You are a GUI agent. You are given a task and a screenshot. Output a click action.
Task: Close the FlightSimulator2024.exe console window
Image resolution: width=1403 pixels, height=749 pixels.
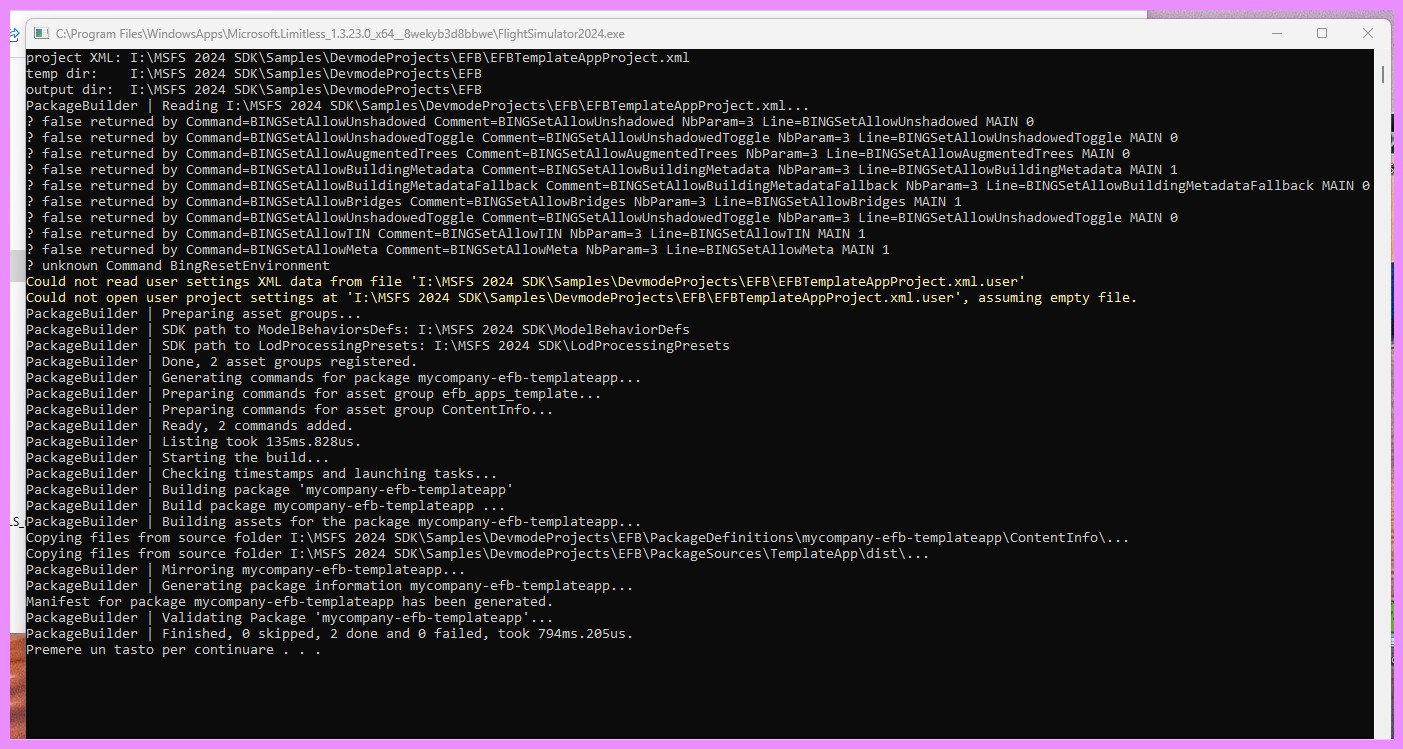[x=1367, y=33]
